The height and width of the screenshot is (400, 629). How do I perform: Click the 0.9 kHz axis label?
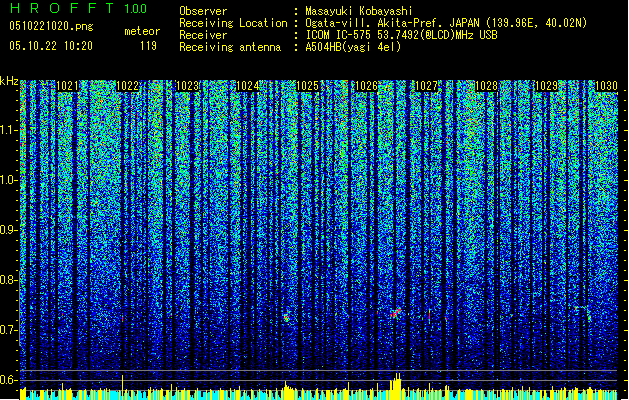pos(9,230)
